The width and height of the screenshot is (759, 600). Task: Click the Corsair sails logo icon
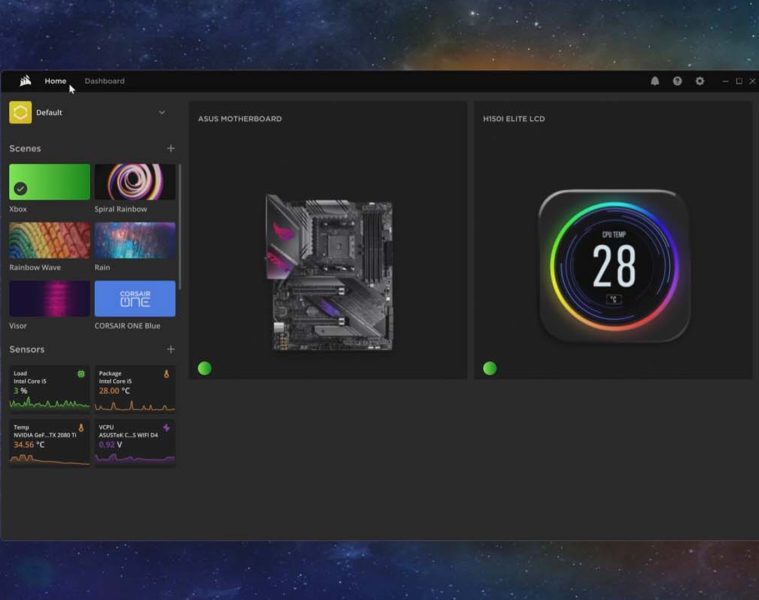[x=25, y=81]
